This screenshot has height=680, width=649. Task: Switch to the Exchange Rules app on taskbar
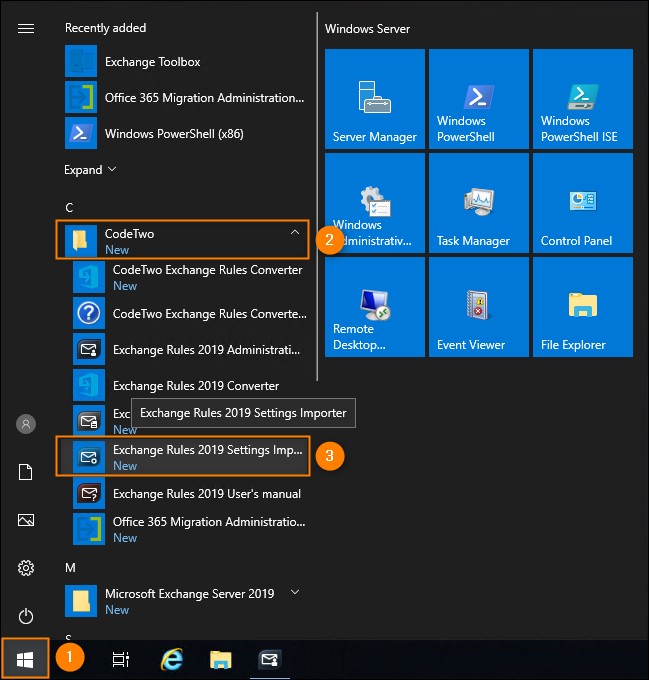click(x=270, y=660)
